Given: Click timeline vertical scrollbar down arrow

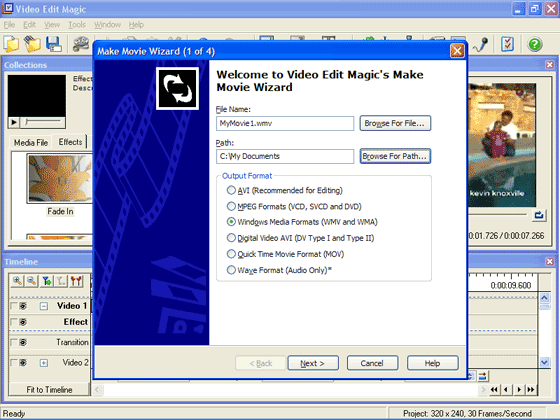Looking at the screenshot, I should pos(544,362).
